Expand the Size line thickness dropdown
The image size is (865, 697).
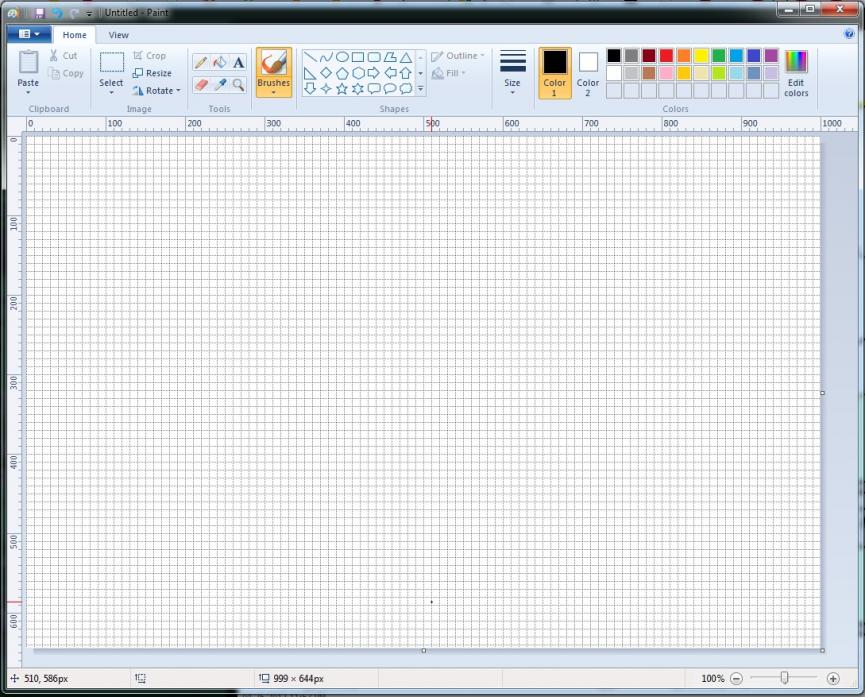pyautogui.click(x=512, y=92)
